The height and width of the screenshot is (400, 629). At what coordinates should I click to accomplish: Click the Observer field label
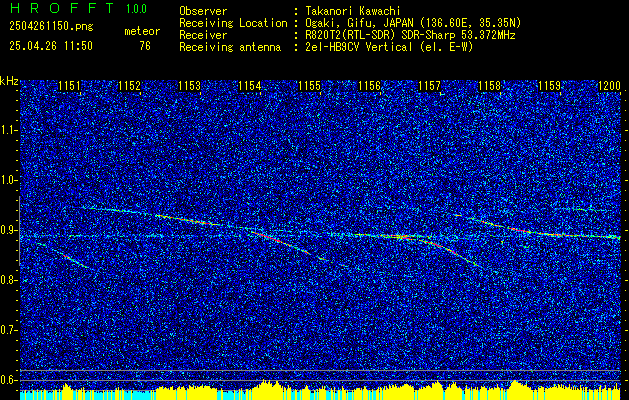[203, 11]
